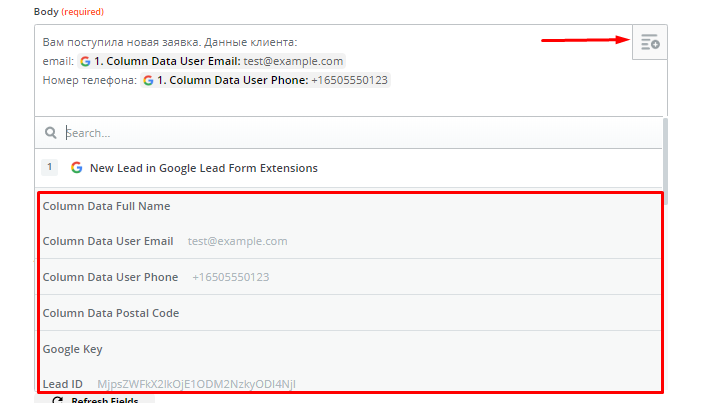Click the step number 1 badge

[50, 167]
